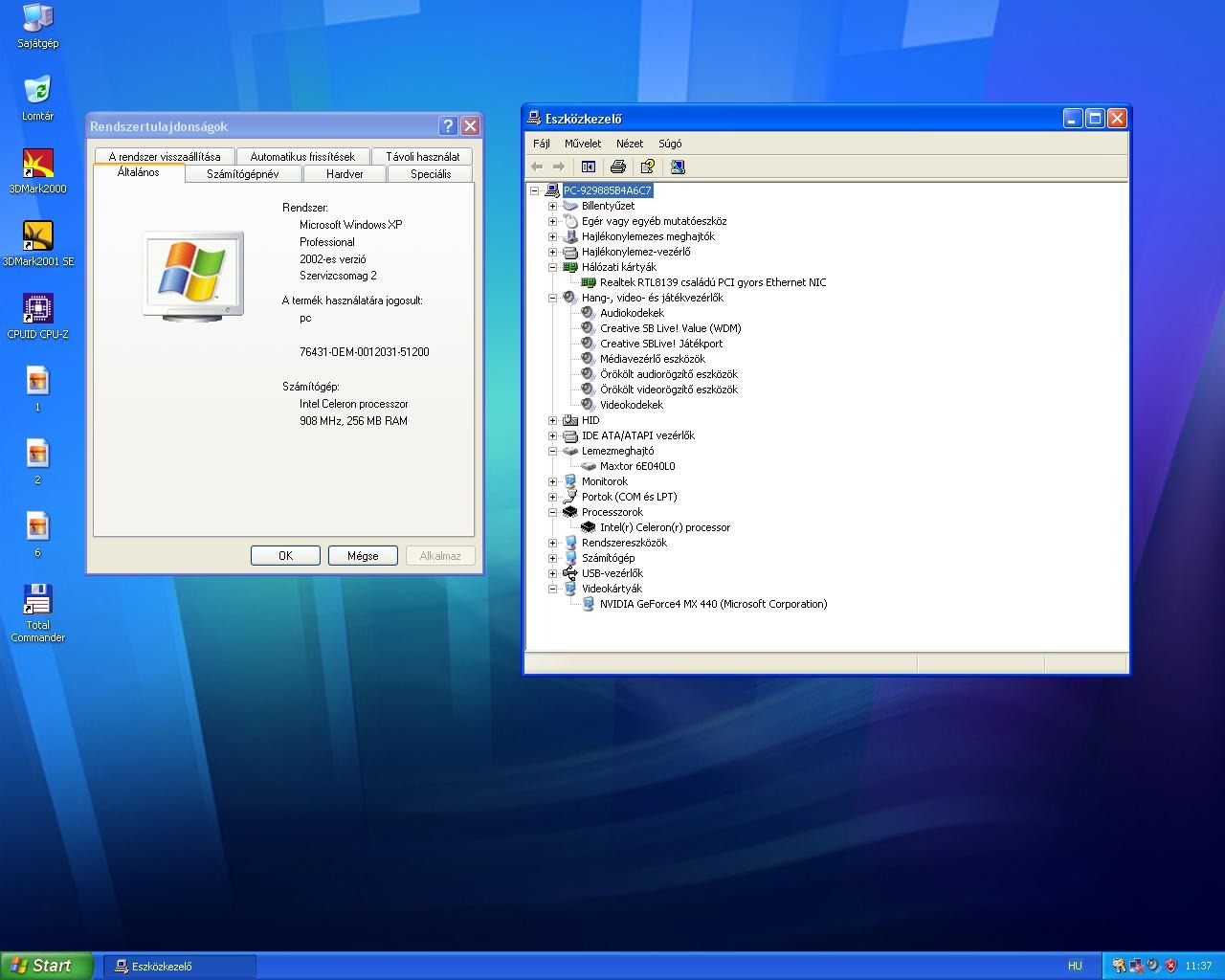The width and height of the screenshot is (1225, 980).
Task: Click OK in Rendszertulajdonságok dialog
Action: pyautogui.click(x=285, y=556)
